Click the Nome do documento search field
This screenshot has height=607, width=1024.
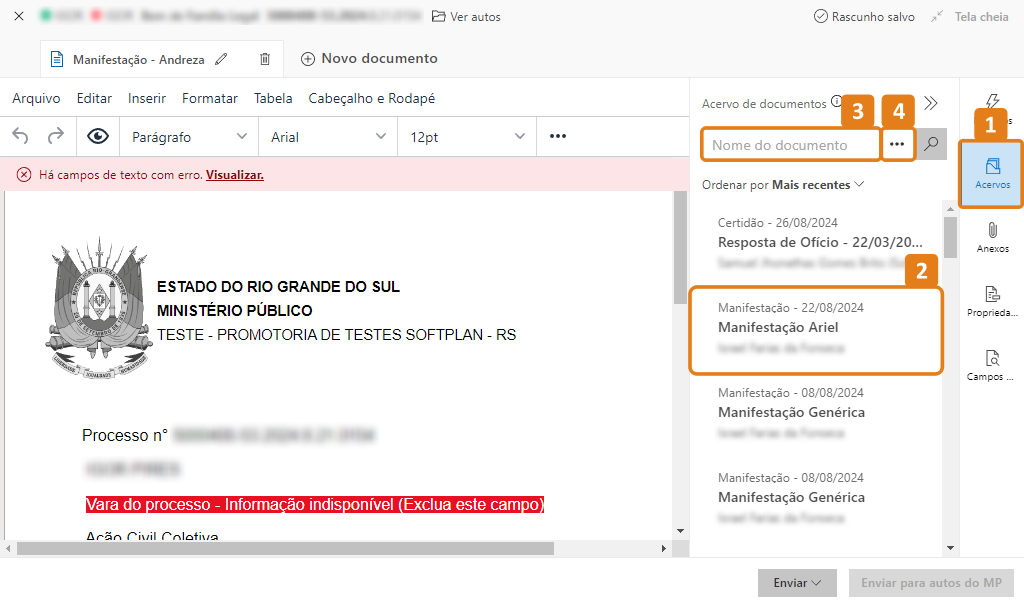click(790, 145)
